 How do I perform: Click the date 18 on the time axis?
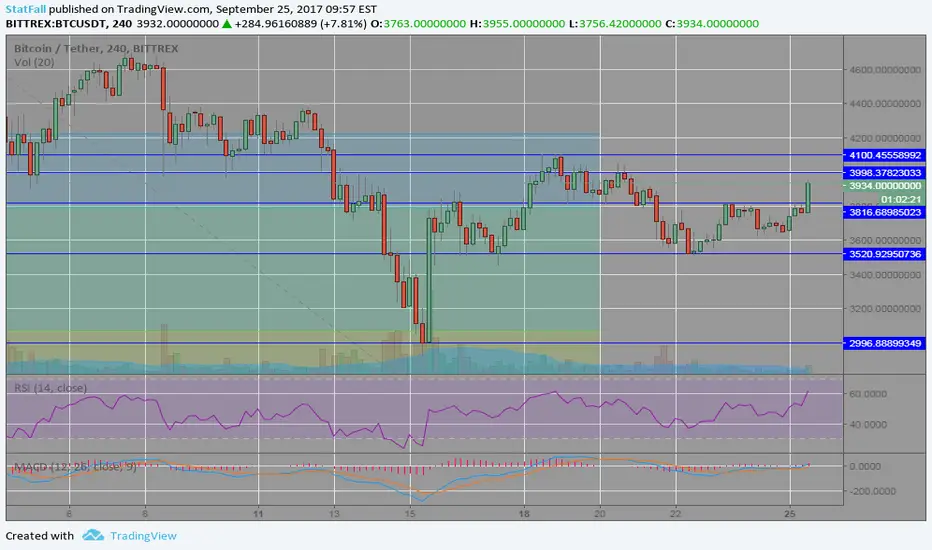tap(524, 514)
